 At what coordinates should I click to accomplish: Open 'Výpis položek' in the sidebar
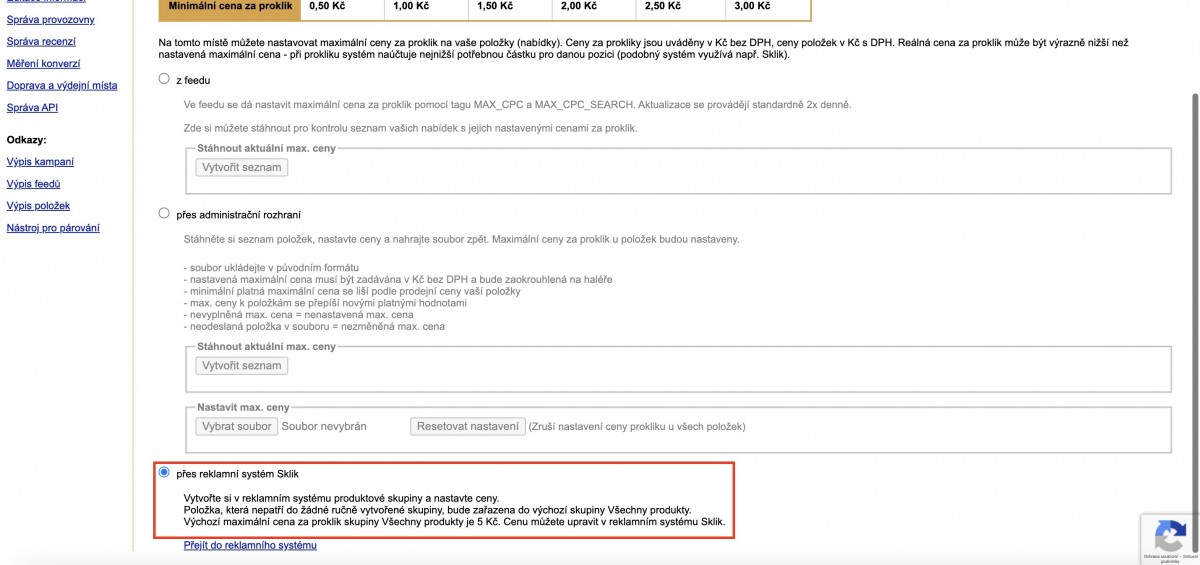click(38, 205)
